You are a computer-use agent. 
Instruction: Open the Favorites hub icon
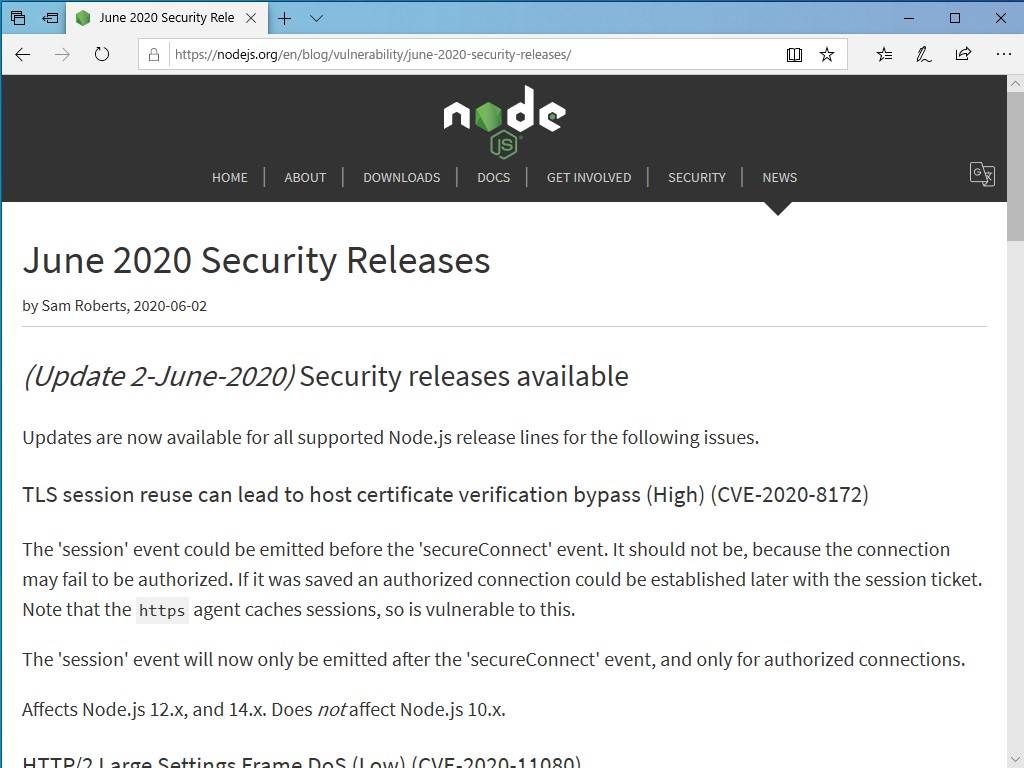point(884,55)
